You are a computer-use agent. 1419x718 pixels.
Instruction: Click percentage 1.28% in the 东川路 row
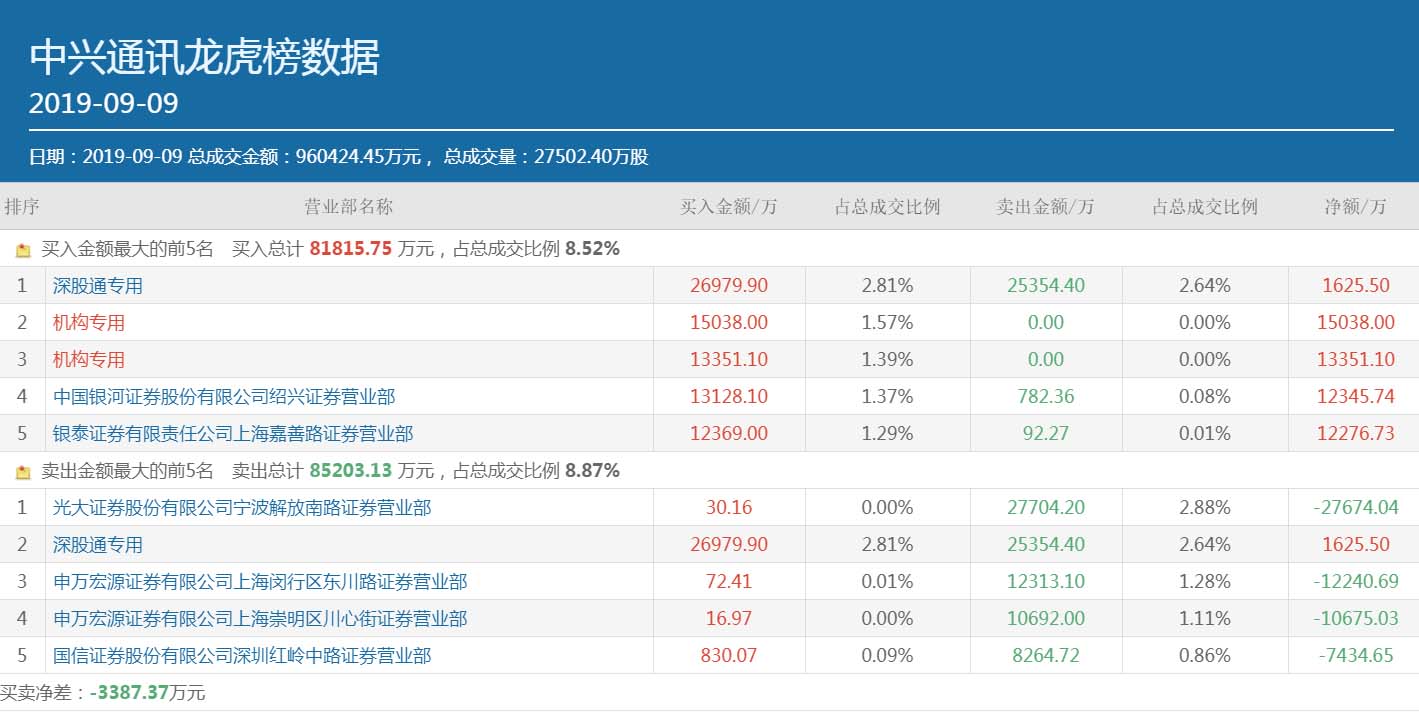click(1205, 582)
